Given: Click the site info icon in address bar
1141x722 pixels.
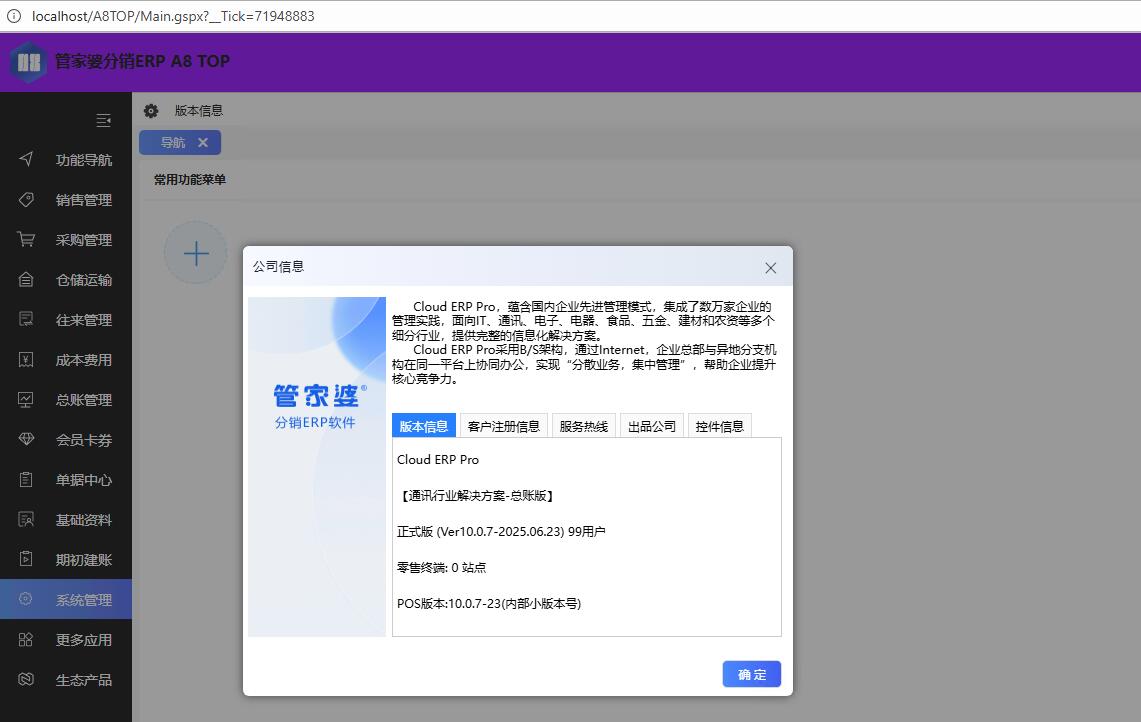Looking at the screenshot, I should (14, 16).
